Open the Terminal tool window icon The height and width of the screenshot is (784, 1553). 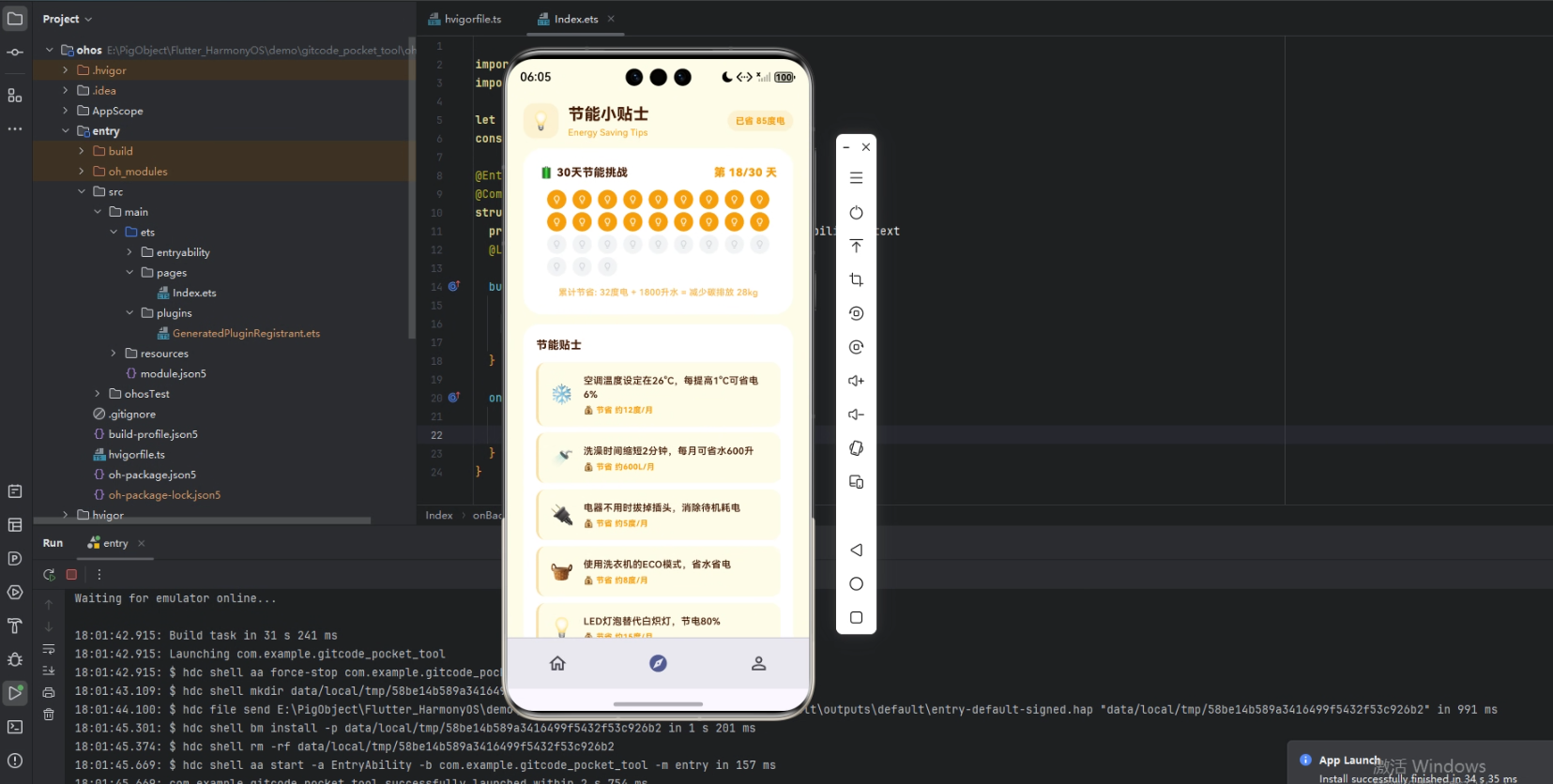pos(15,727)
